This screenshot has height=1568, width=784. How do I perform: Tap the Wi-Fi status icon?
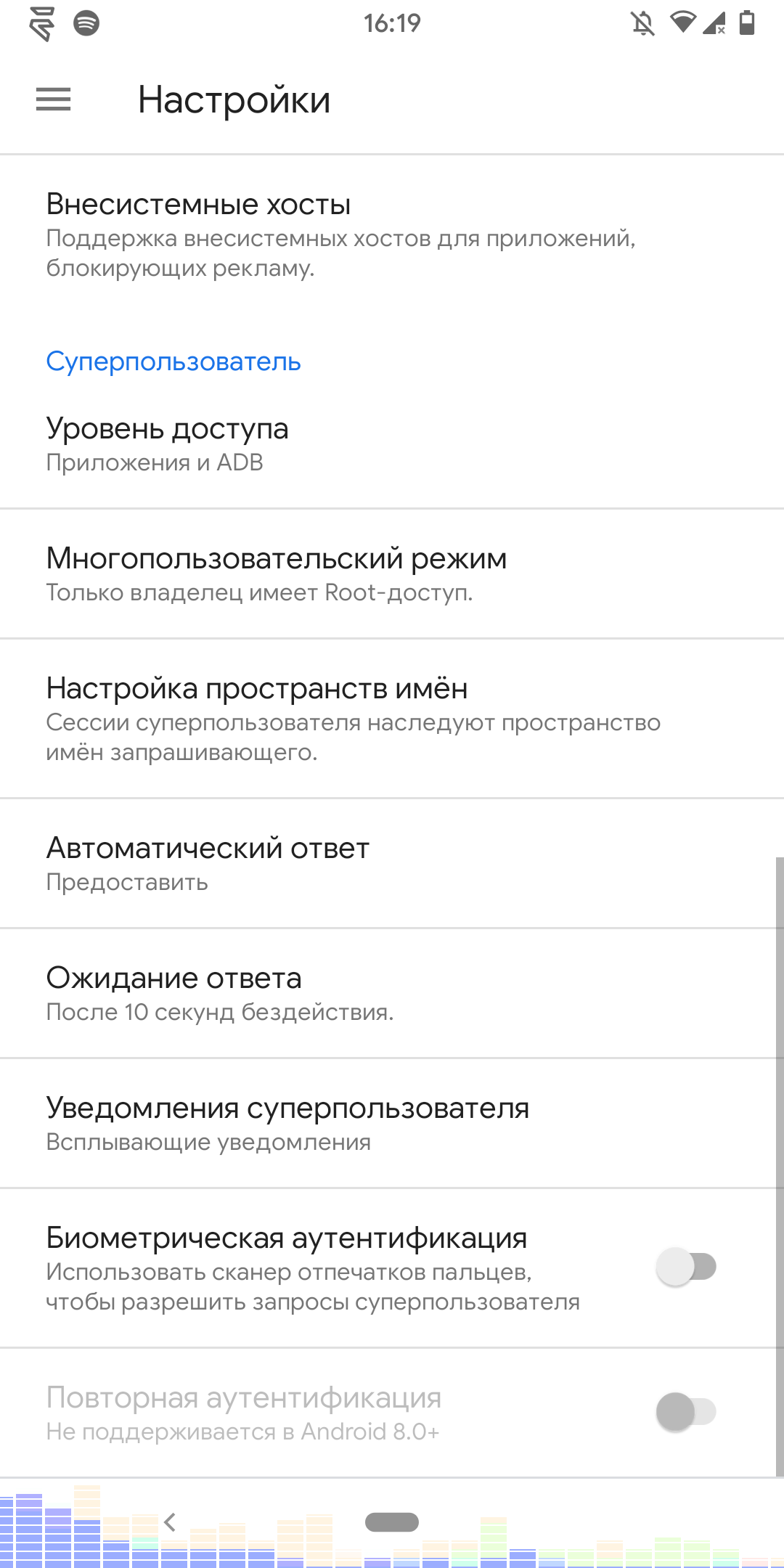682,23
